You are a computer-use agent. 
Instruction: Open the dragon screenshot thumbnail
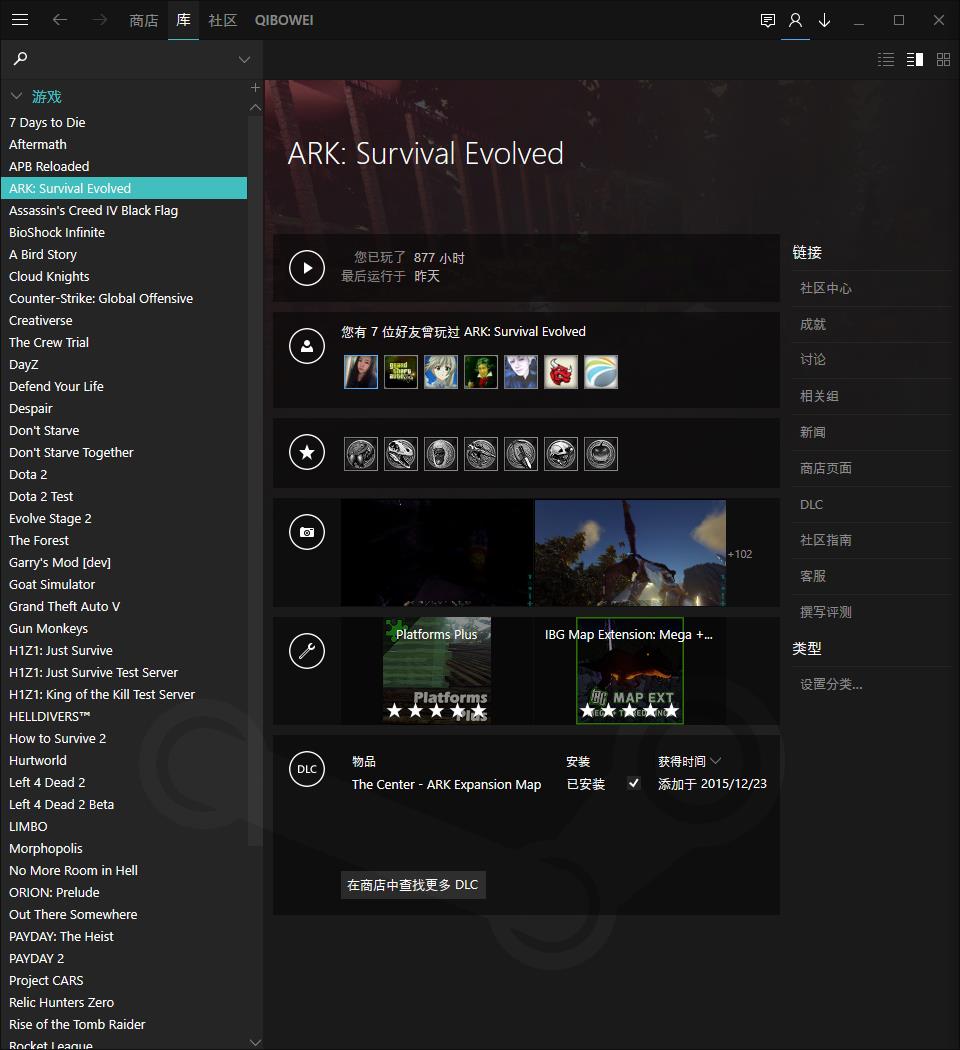[630, 553]
